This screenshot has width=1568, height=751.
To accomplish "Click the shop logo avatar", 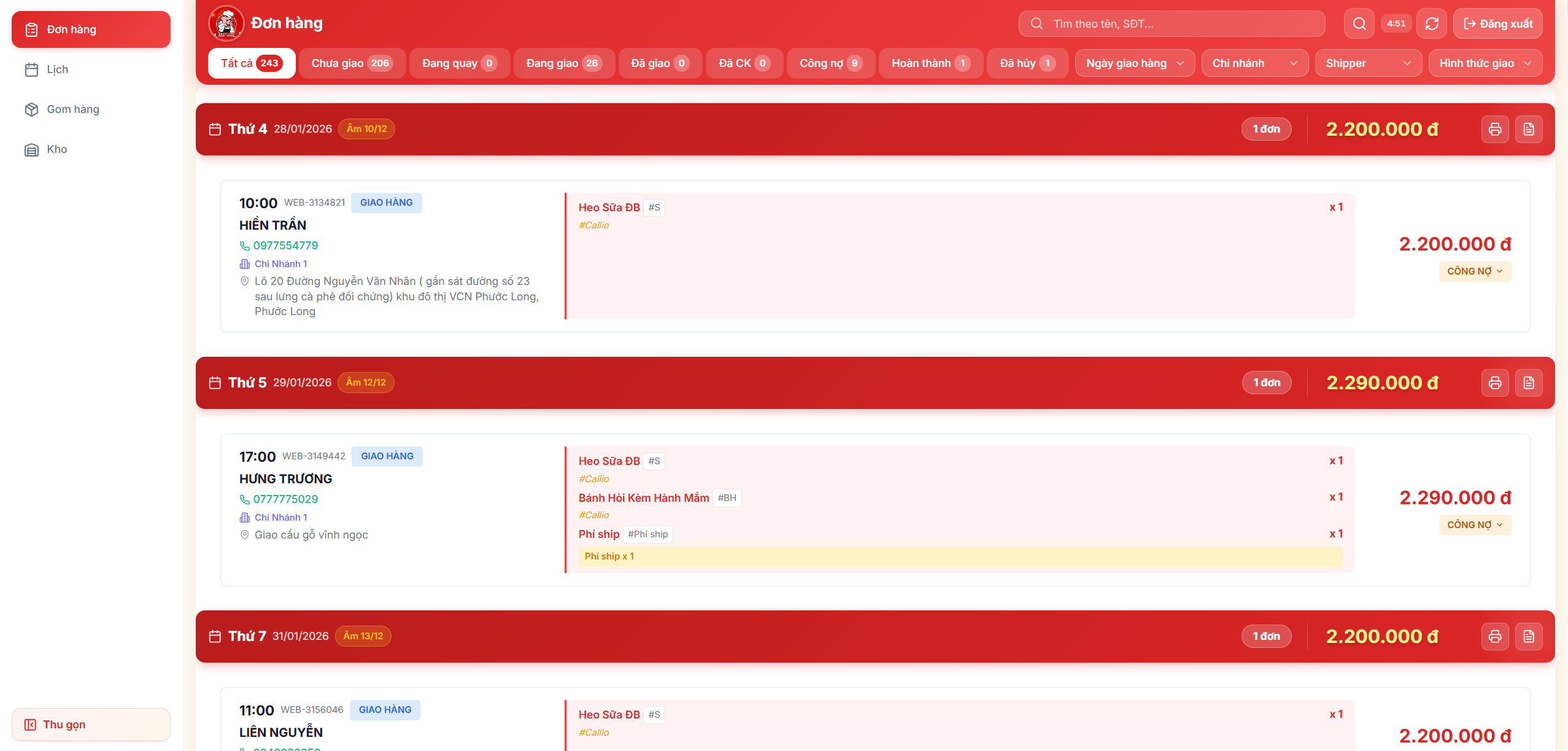I will coord(226,24).
